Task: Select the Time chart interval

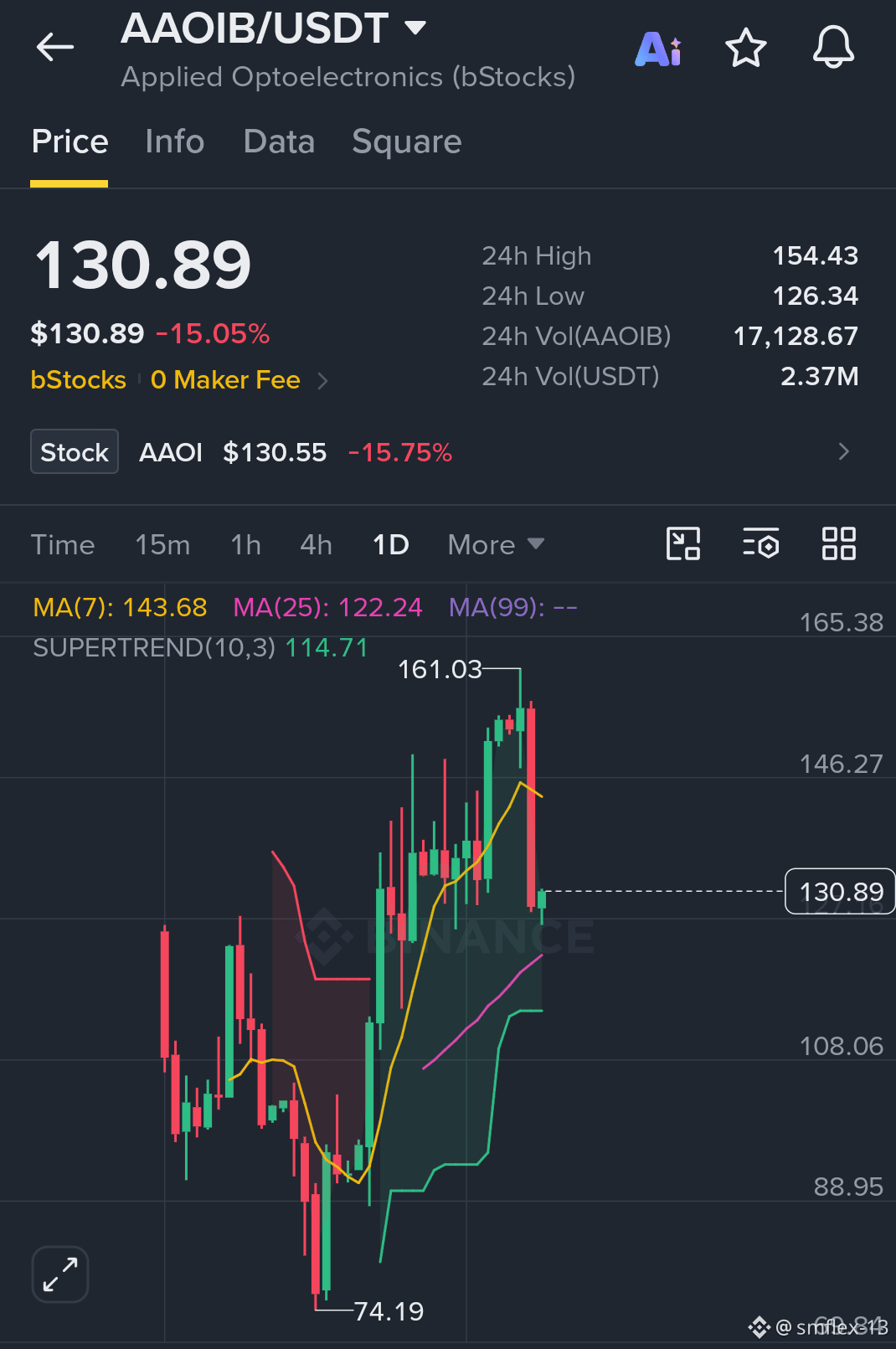Action: pyautogui.click(x=63, y=545)
